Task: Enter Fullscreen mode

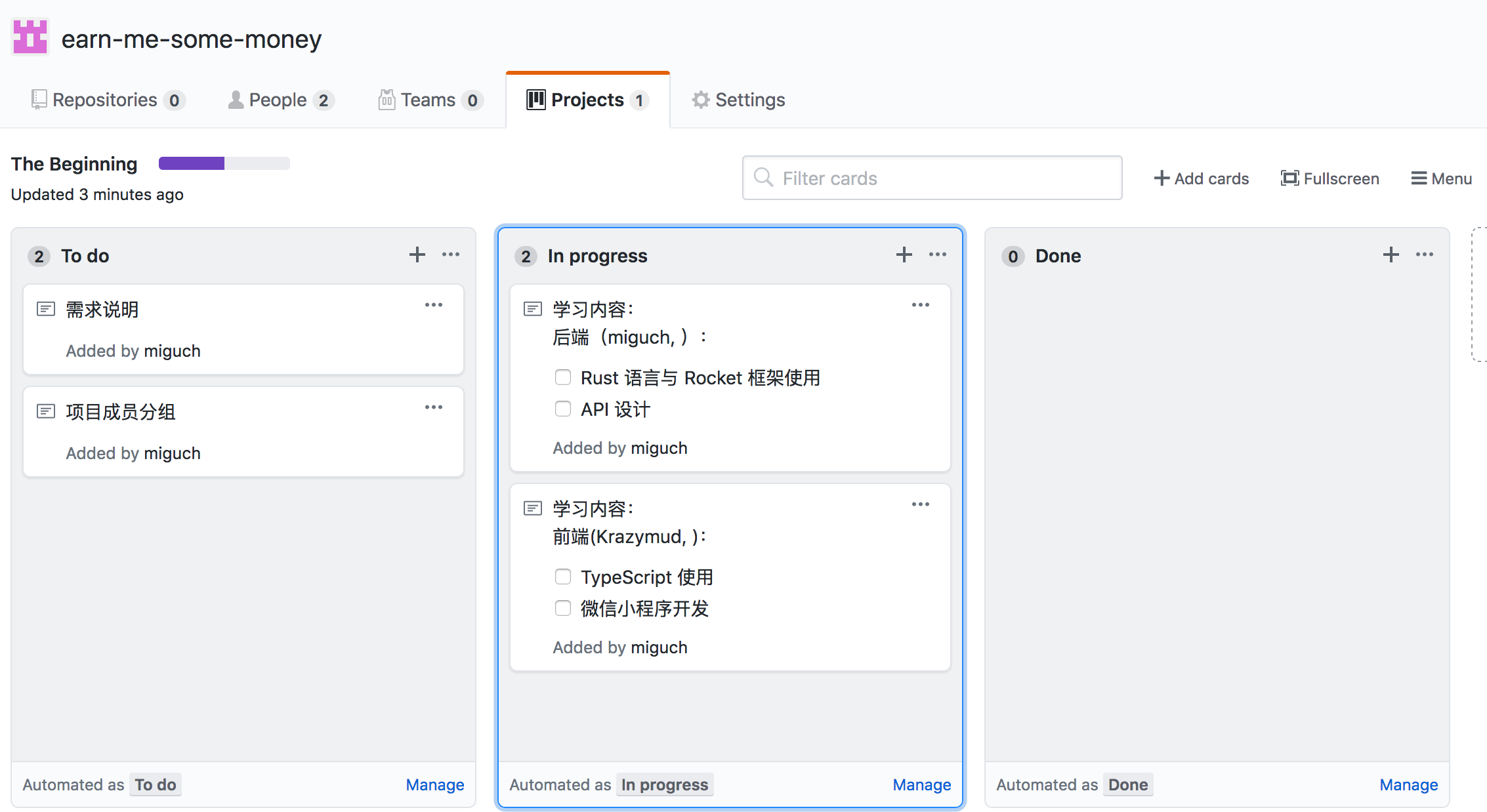Action: point(1330,178)
